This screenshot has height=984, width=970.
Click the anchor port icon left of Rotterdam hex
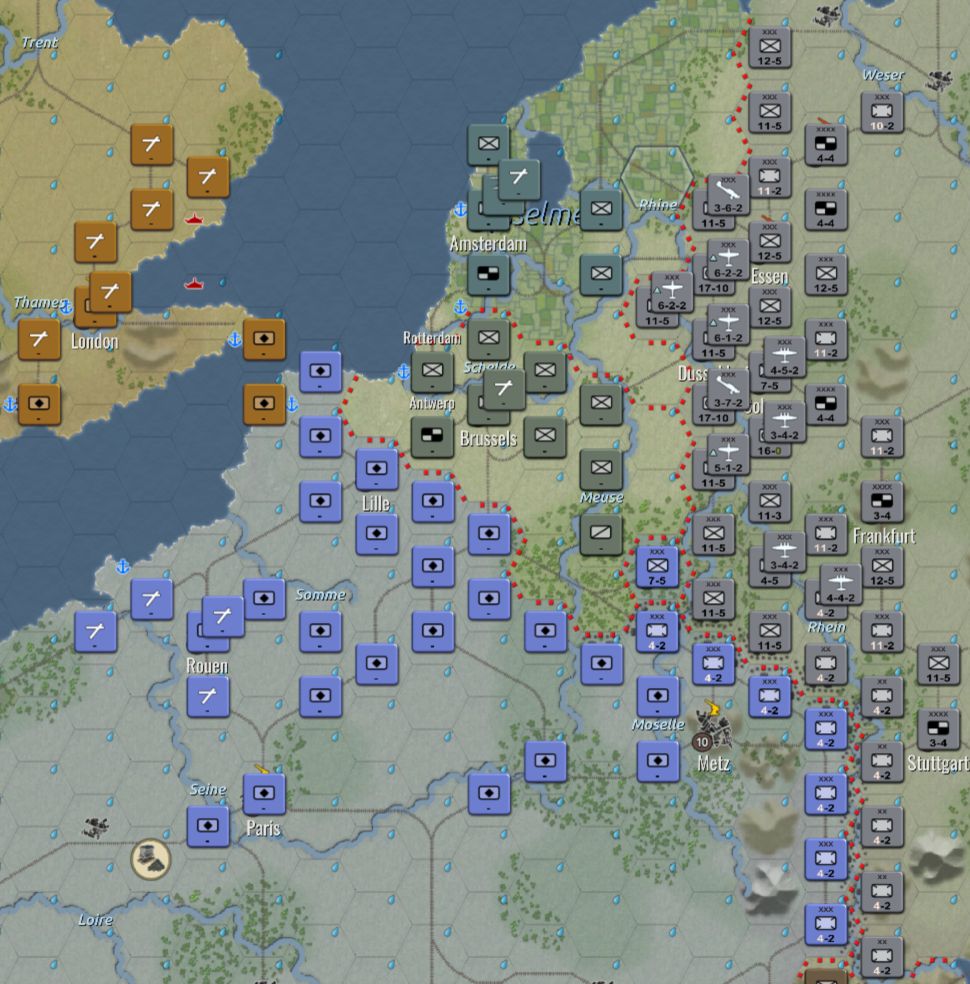click(404, 371)
